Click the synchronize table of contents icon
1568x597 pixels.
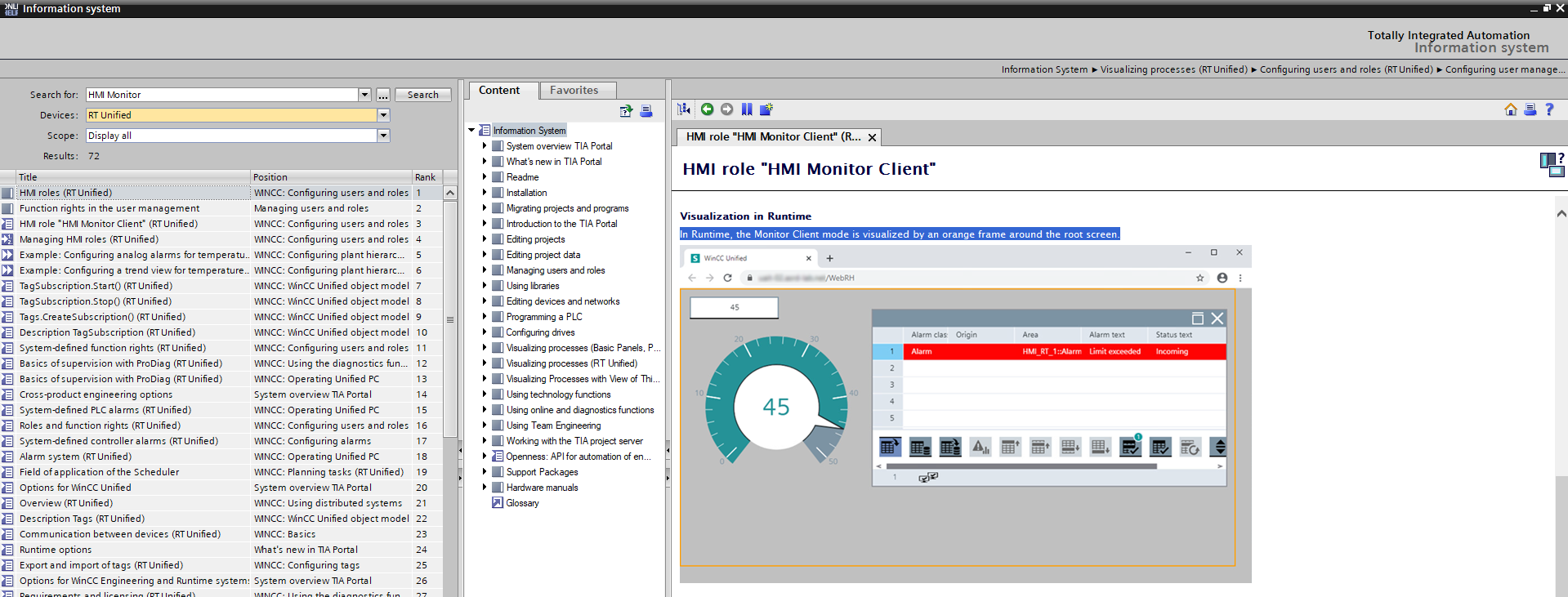[685, 109]
